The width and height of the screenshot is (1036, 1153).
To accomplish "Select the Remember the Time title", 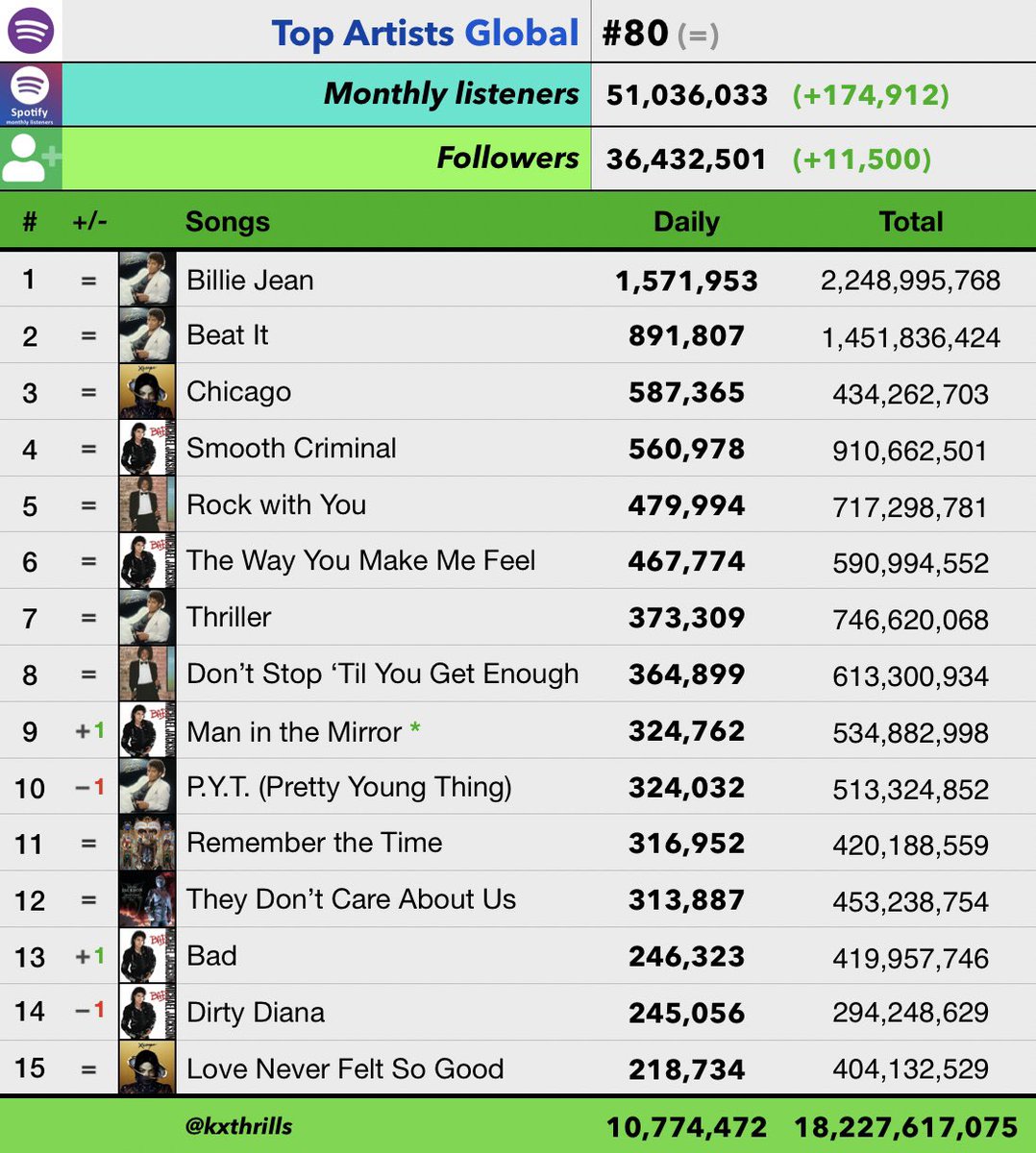I will [x=314, y=843].
